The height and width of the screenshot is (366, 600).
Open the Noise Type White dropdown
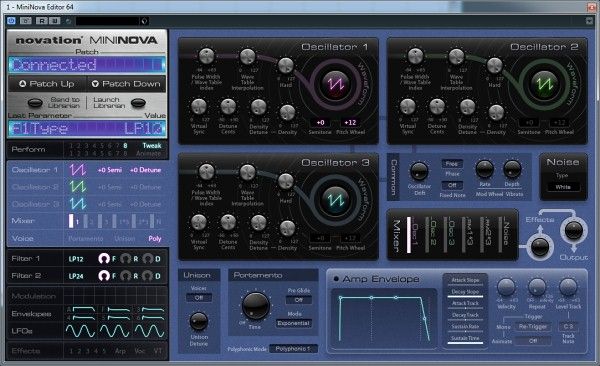click(x=563, y=187)
